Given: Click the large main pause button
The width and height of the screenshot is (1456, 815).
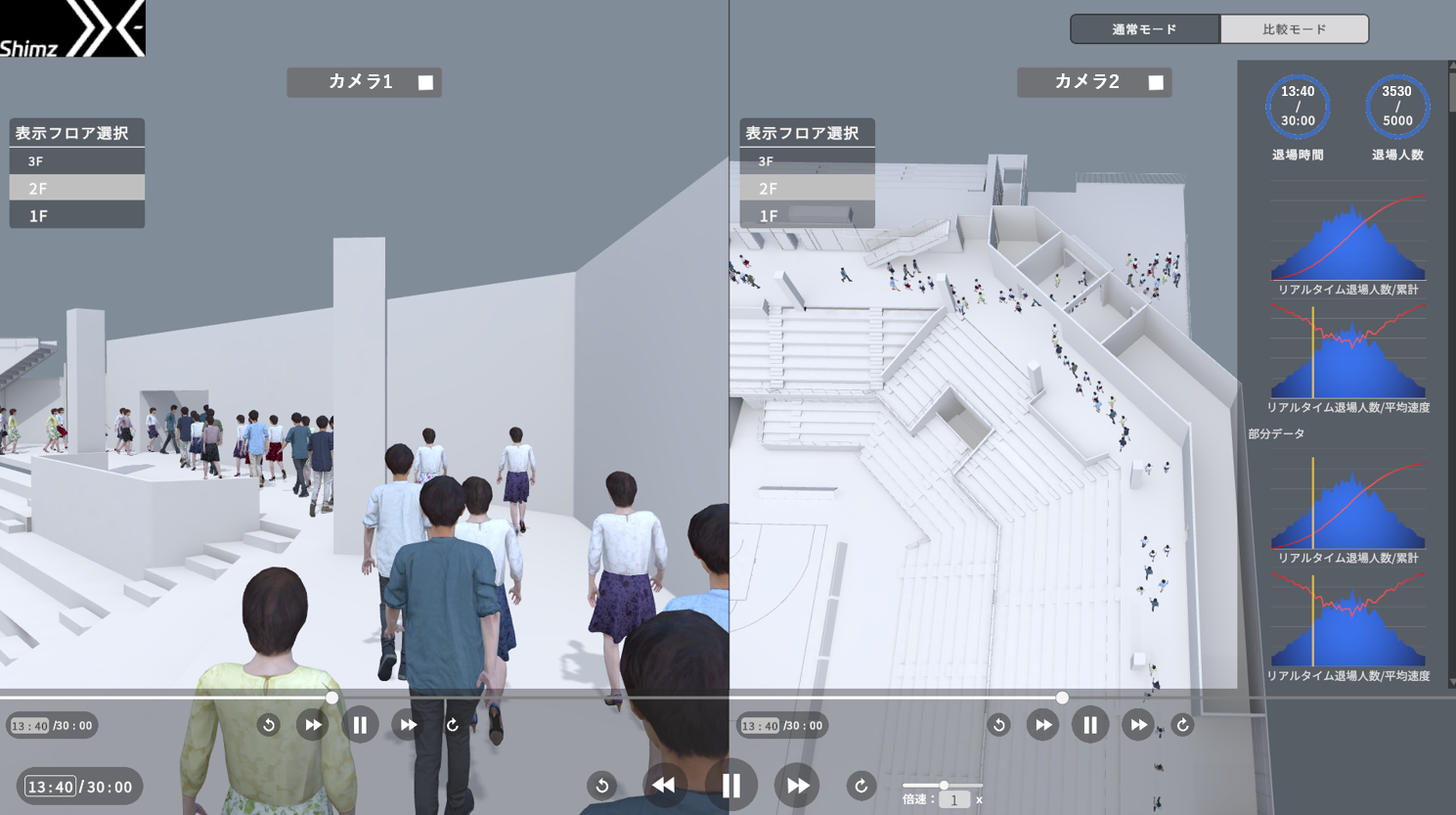Looking at the screenshot, I should [730, 785].
